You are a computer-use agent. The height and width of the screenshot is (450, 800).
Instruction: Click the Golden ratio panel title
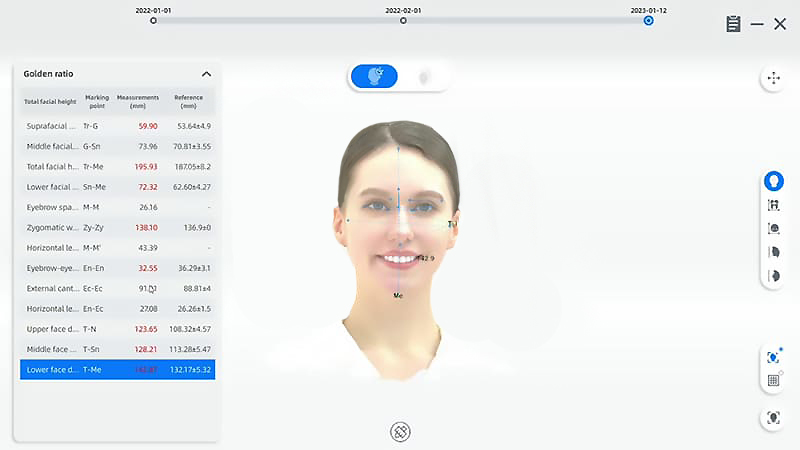[48, 74]
